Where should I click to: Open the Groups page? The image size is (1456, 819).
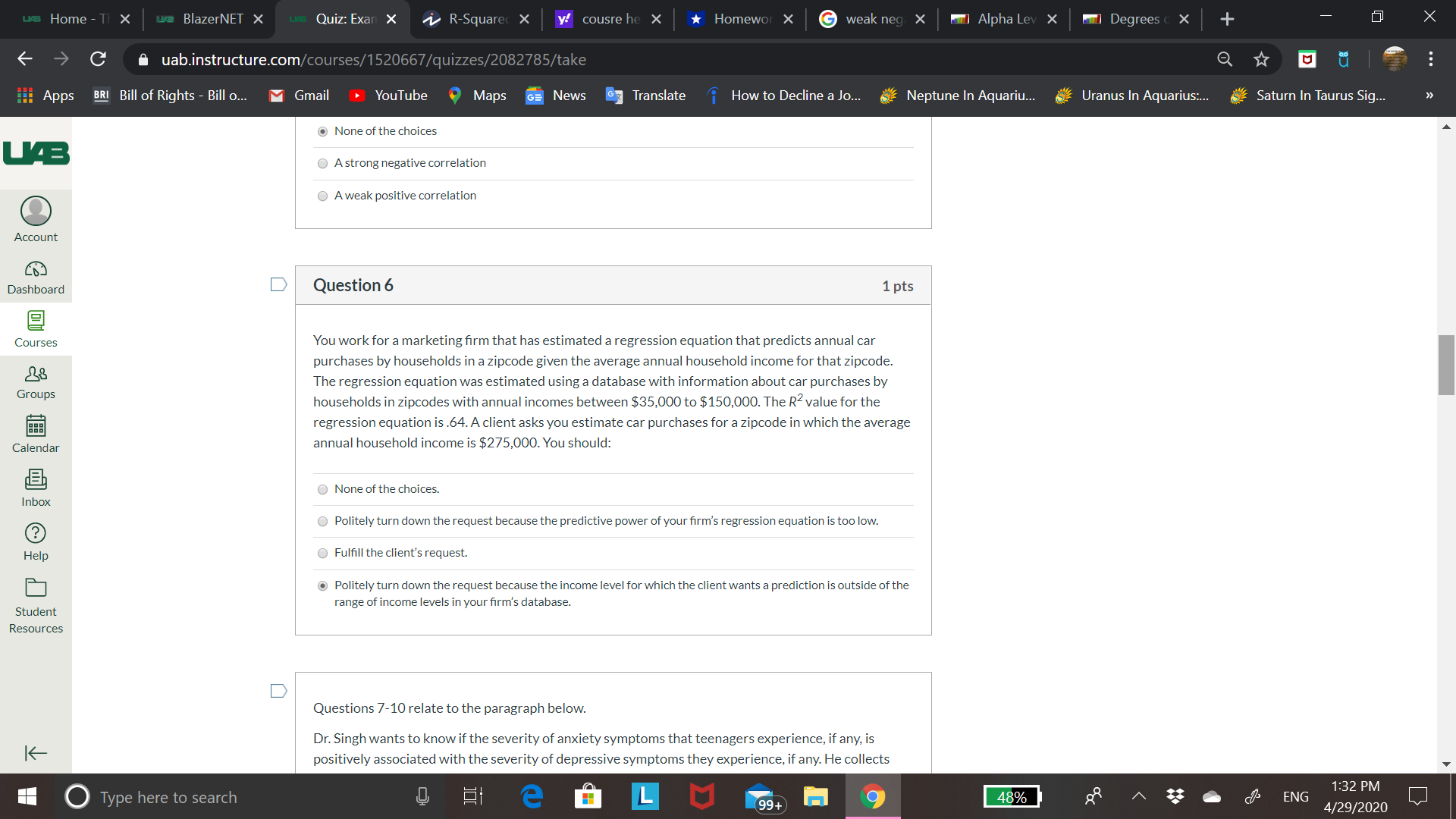pyautogui.click(x=35, y=382)
